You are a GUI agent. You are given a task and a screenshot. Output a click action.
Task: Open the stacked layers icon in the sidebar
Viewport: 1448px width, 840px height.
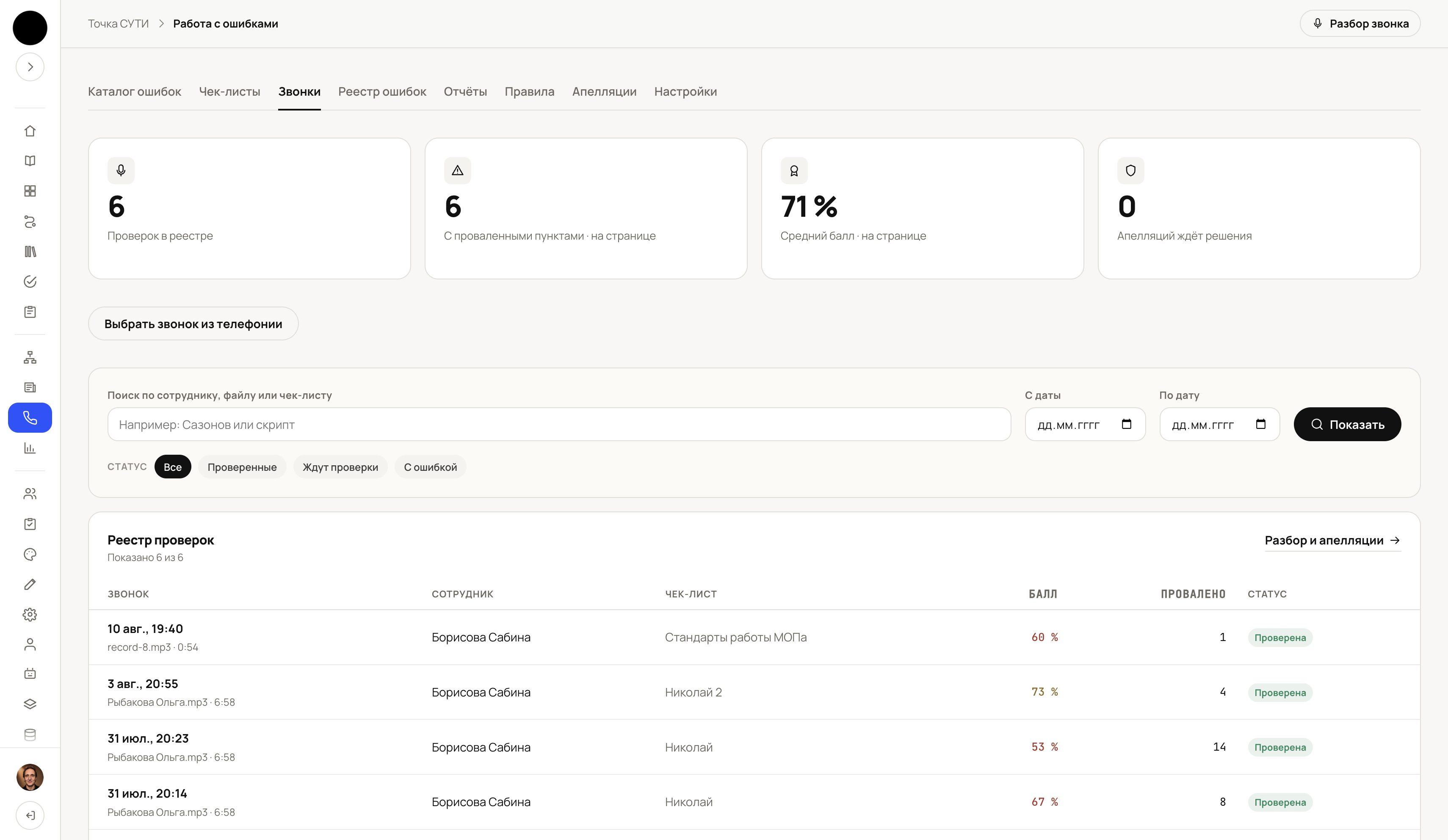tap(30, 704)
